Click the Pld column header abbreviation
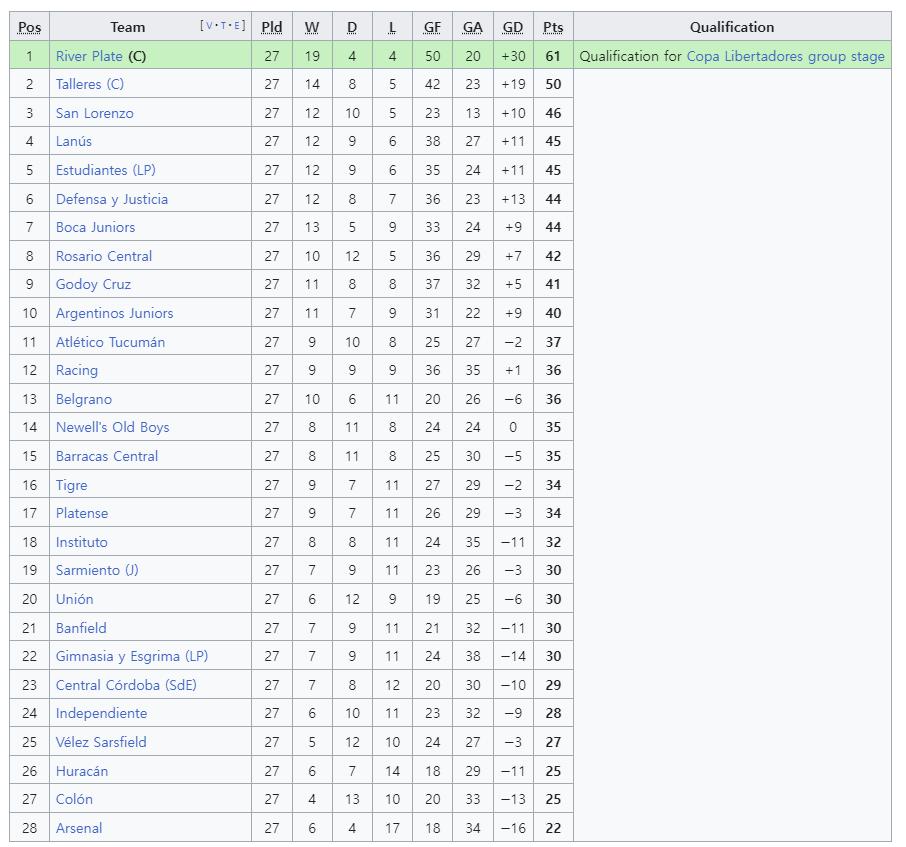The width and height of the screenshot is (906, 847). click(x=272, y=27)
